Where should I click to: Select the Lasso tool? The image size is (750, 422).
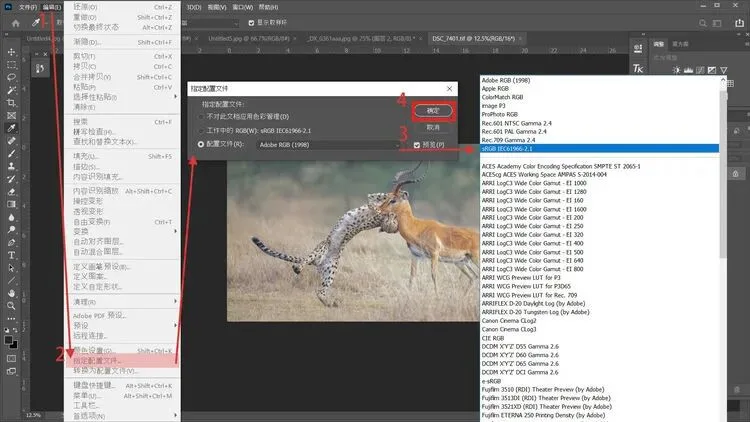pos(11,77)
